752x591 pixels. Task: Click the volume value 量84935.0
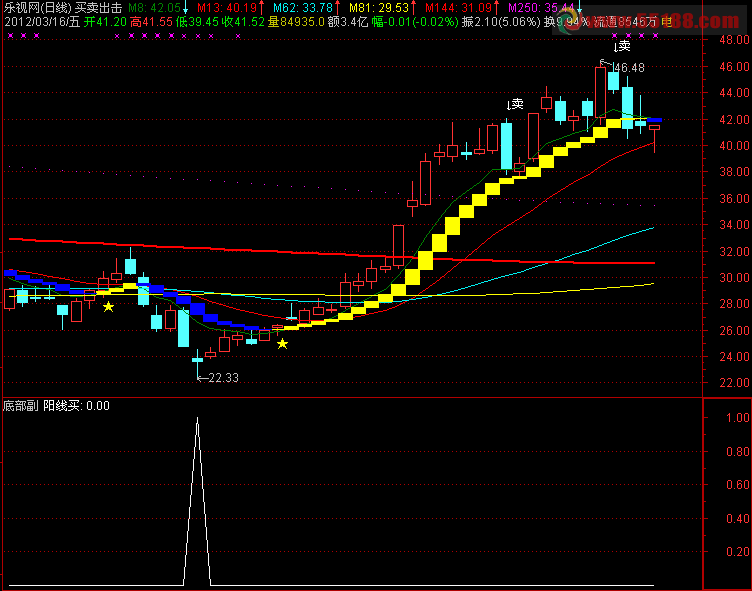pos(296,22)
